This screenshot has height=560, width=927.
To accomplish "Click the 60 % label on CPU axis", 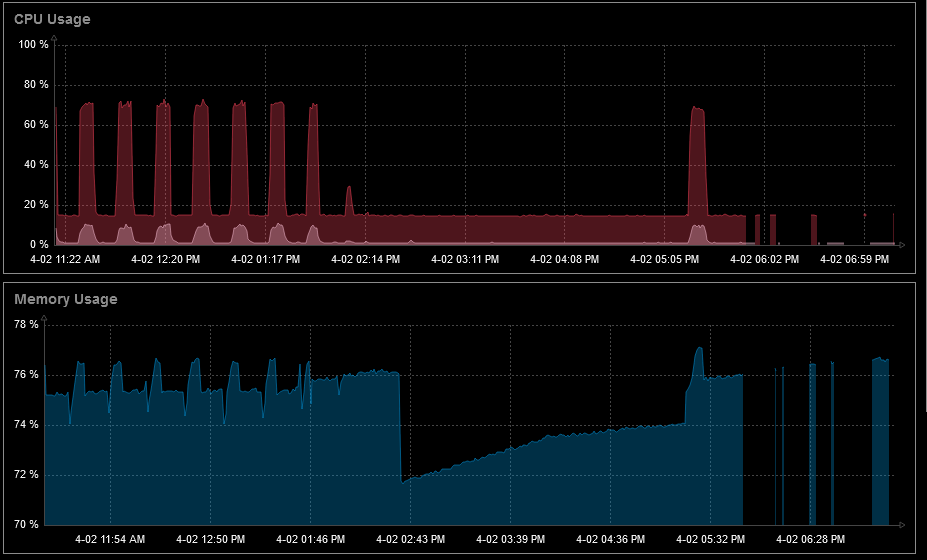I will point(36,124).
